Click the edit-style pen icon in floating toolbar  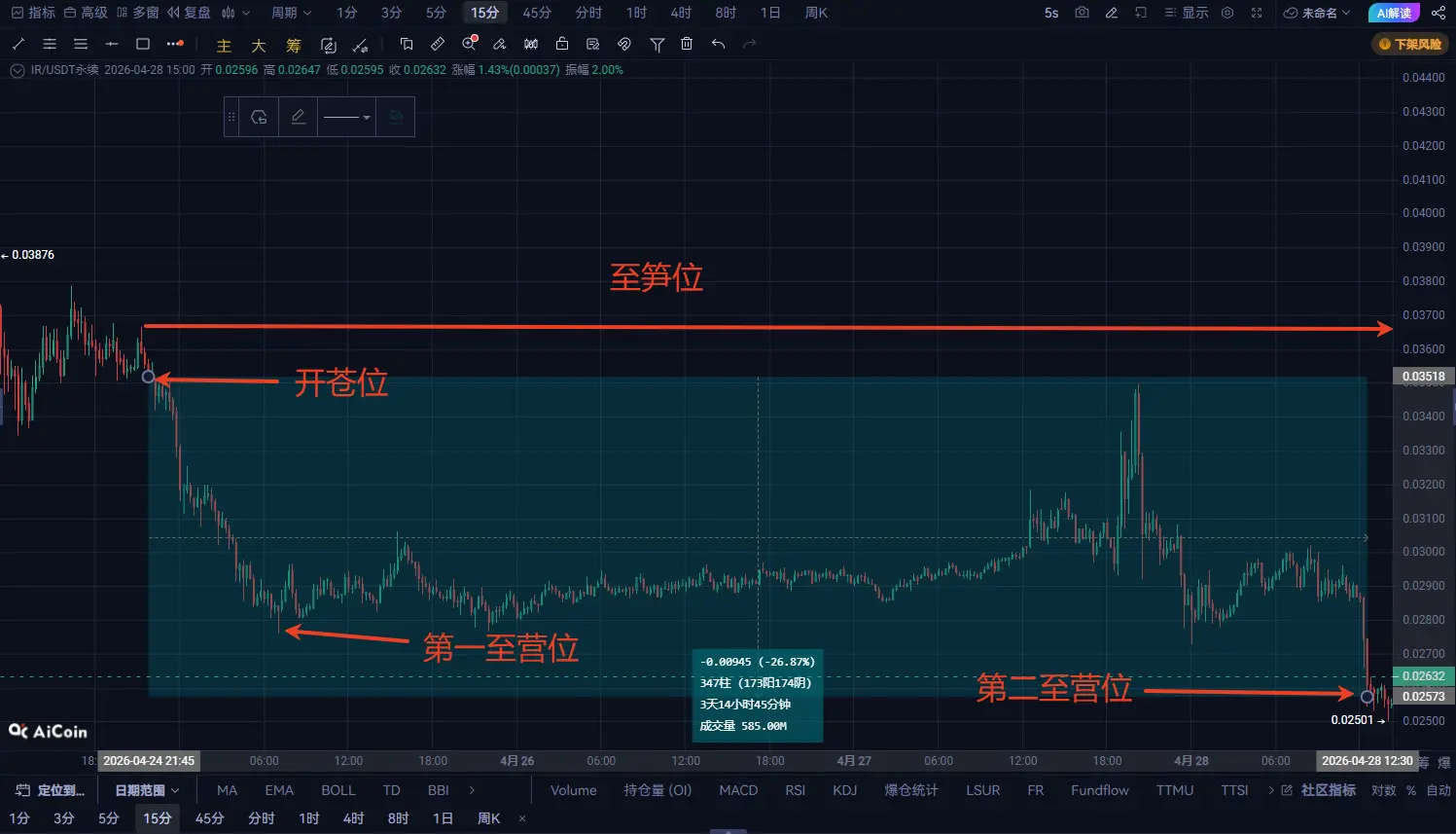click(299, 117)
